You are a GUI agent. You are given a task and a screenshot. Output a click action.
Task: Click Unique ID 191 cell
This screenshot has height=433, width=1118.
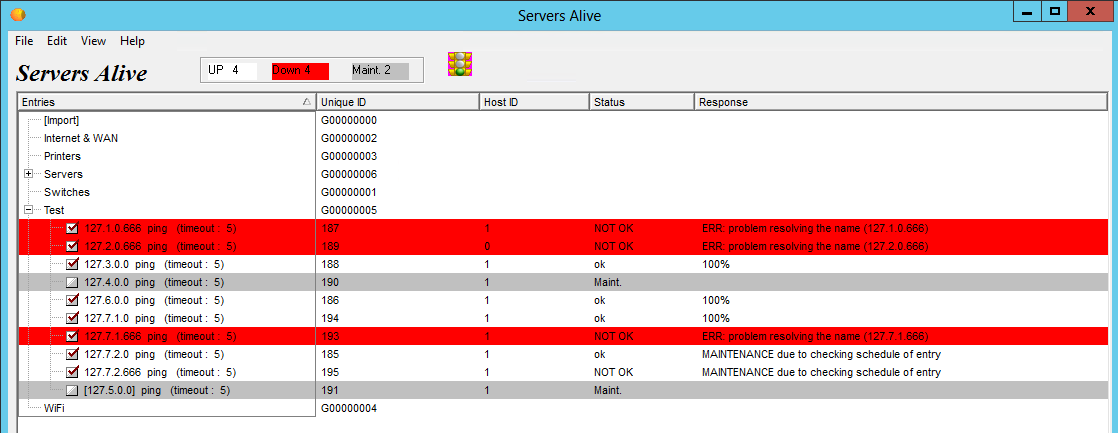click(329, 390)
